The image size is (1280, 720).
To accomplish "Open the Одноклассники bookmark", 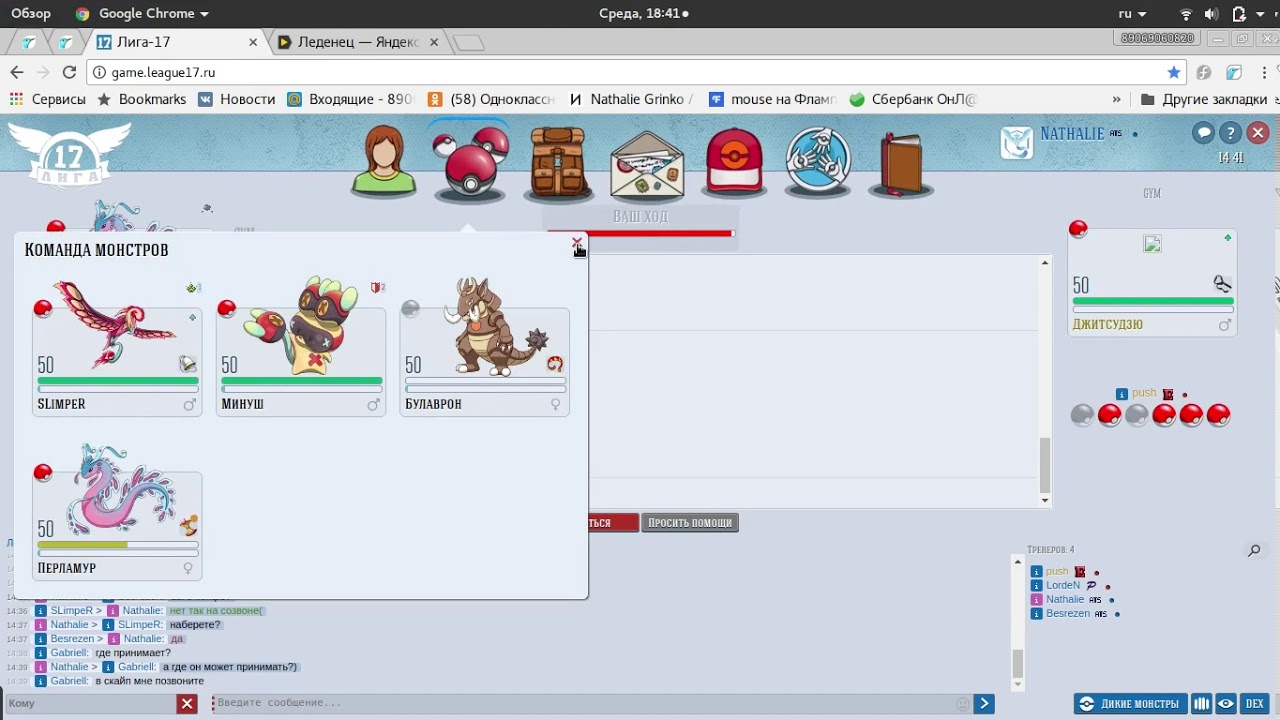I will coord(491,99).
